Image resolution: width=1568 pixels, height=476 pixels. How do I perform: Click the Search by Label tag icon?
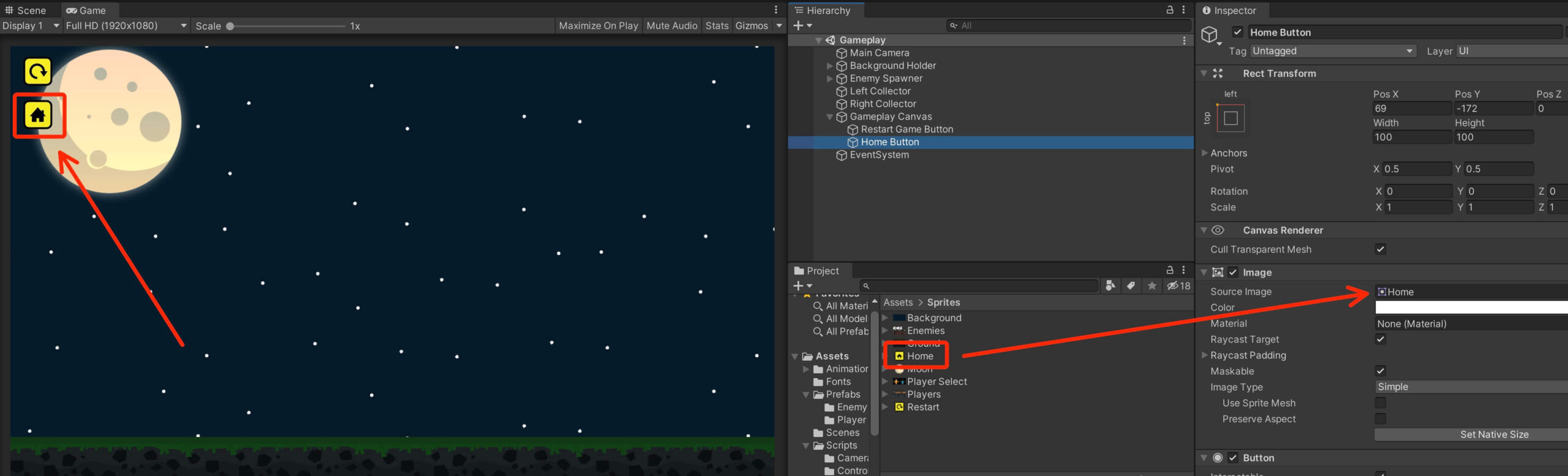click(1131, 286)
